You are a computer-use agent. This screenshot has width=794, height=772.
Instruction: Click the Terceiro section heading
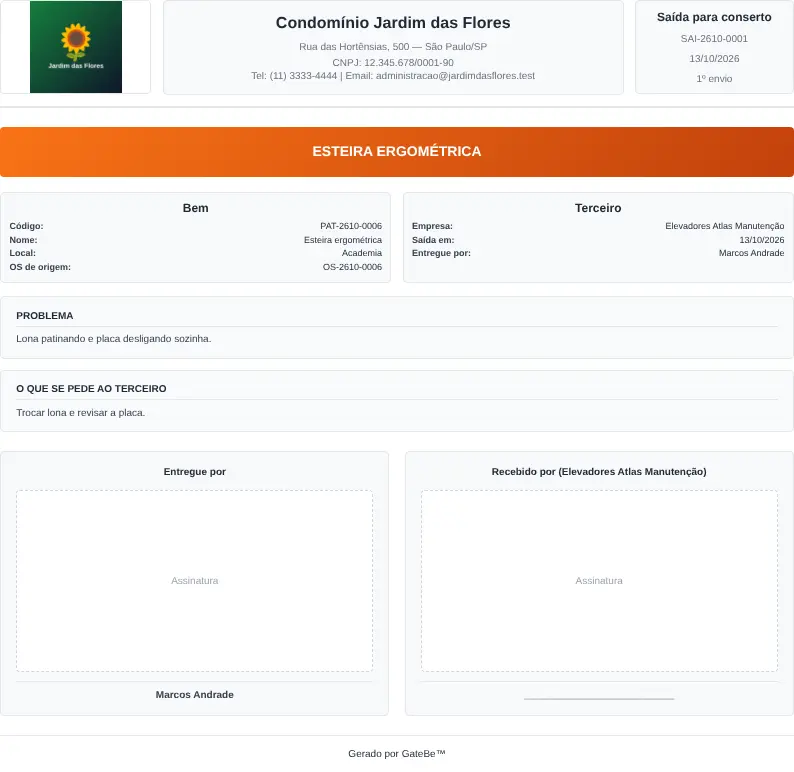(598, 208)
